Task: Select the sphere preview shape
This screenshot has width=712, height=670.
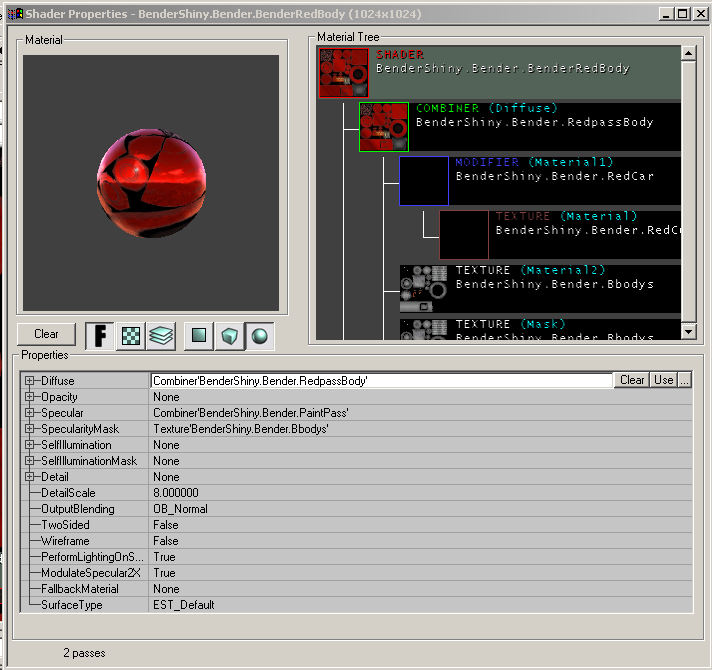Action: [259, 336]
